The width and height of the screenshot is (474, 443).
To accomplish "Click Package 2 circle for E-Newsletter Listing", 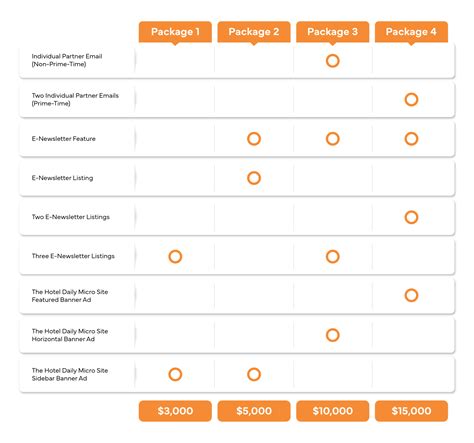I will (254, 178).
